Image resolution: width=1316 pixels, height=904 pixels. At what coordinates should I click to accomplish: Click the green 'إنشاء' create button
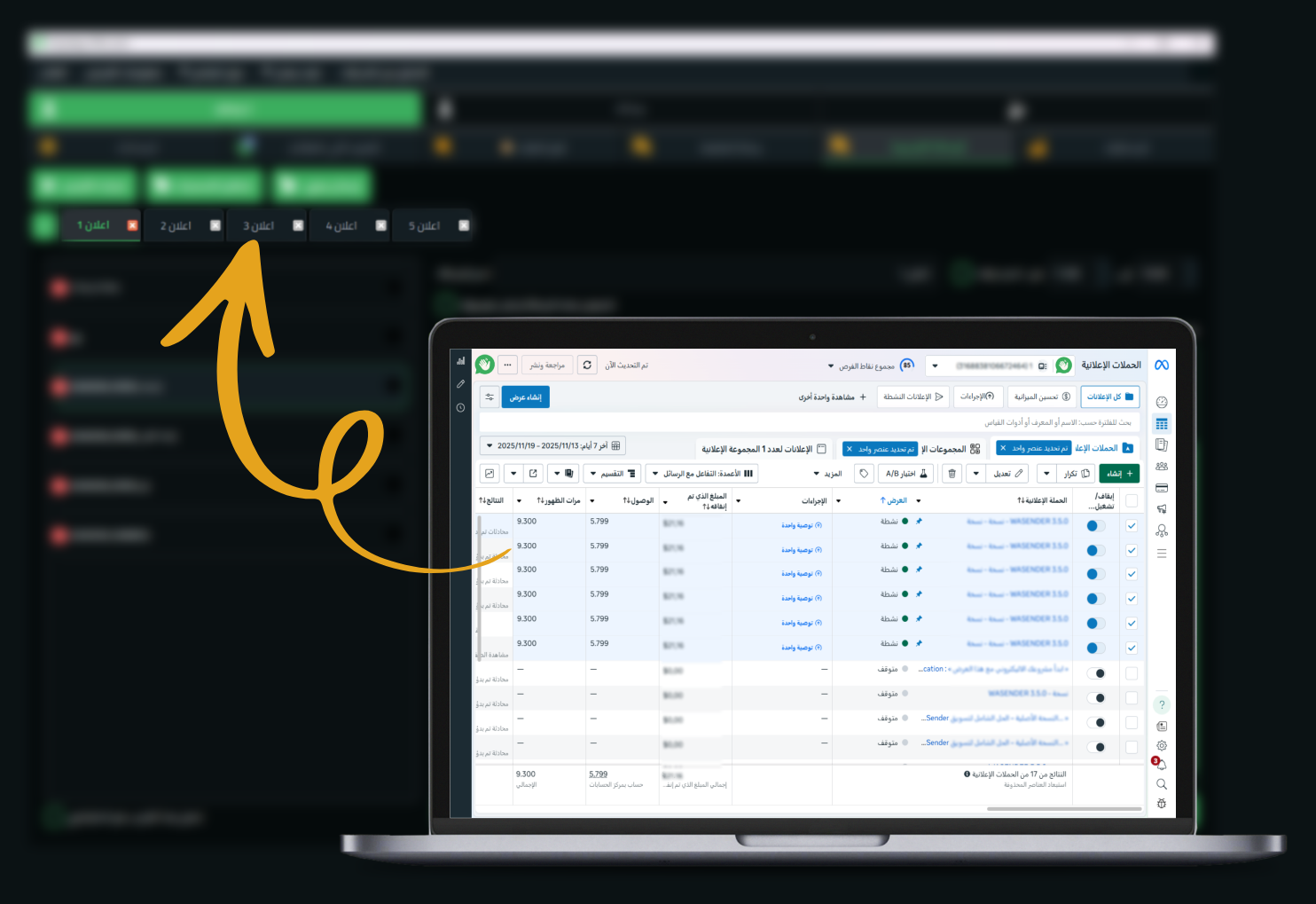tap(1117, 474)
